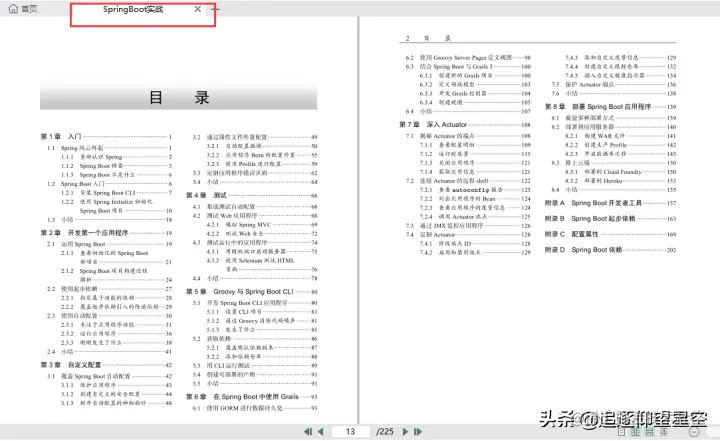Open a new tab with the plus button

pos(215,9)
